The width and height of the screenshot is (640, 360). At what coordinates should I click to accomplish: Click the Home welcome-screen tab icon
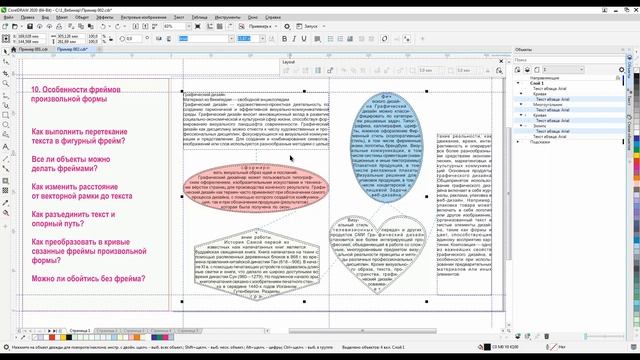coord(13,49)
